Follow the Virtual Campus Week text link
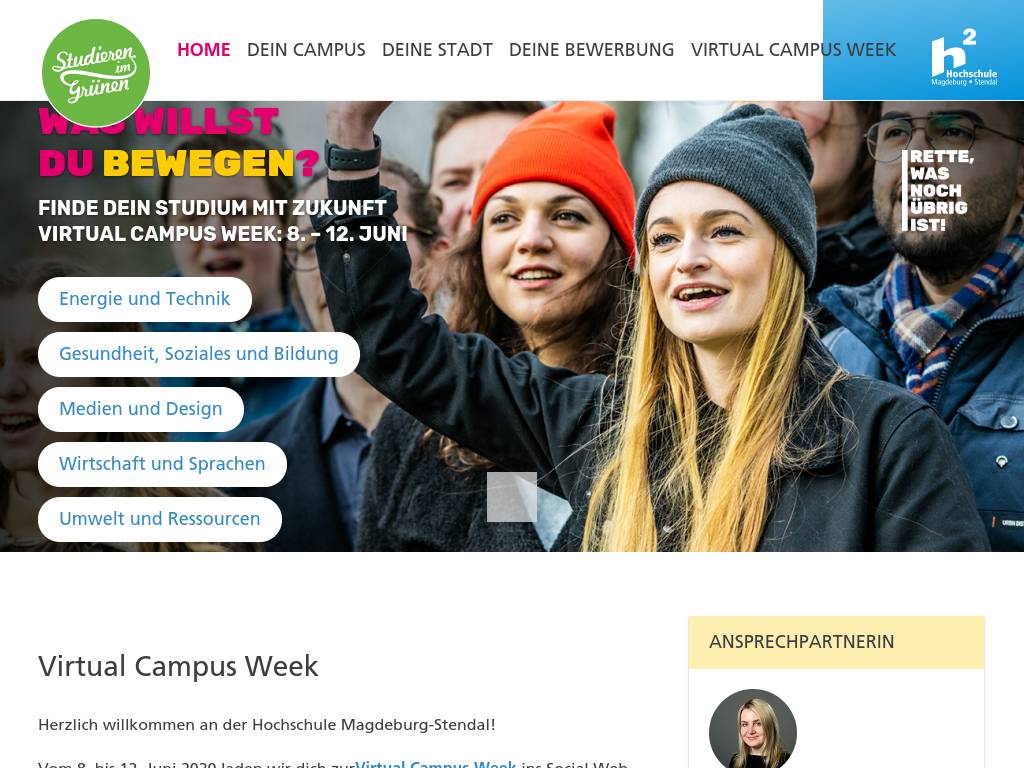This screenshot has width=1024, height=768. coord(436,763)
